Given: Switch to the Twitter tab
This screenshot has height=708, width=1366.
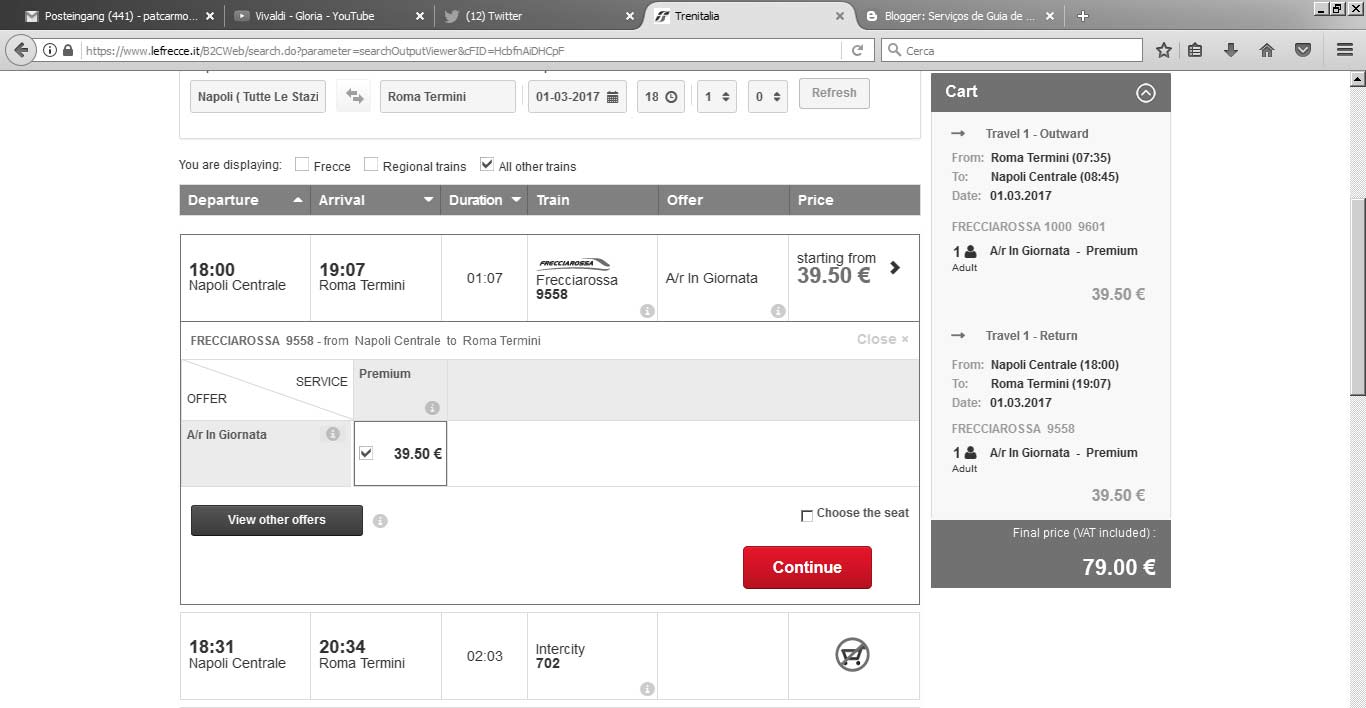Looking at the screenshot, I should (x=540, y=16).
